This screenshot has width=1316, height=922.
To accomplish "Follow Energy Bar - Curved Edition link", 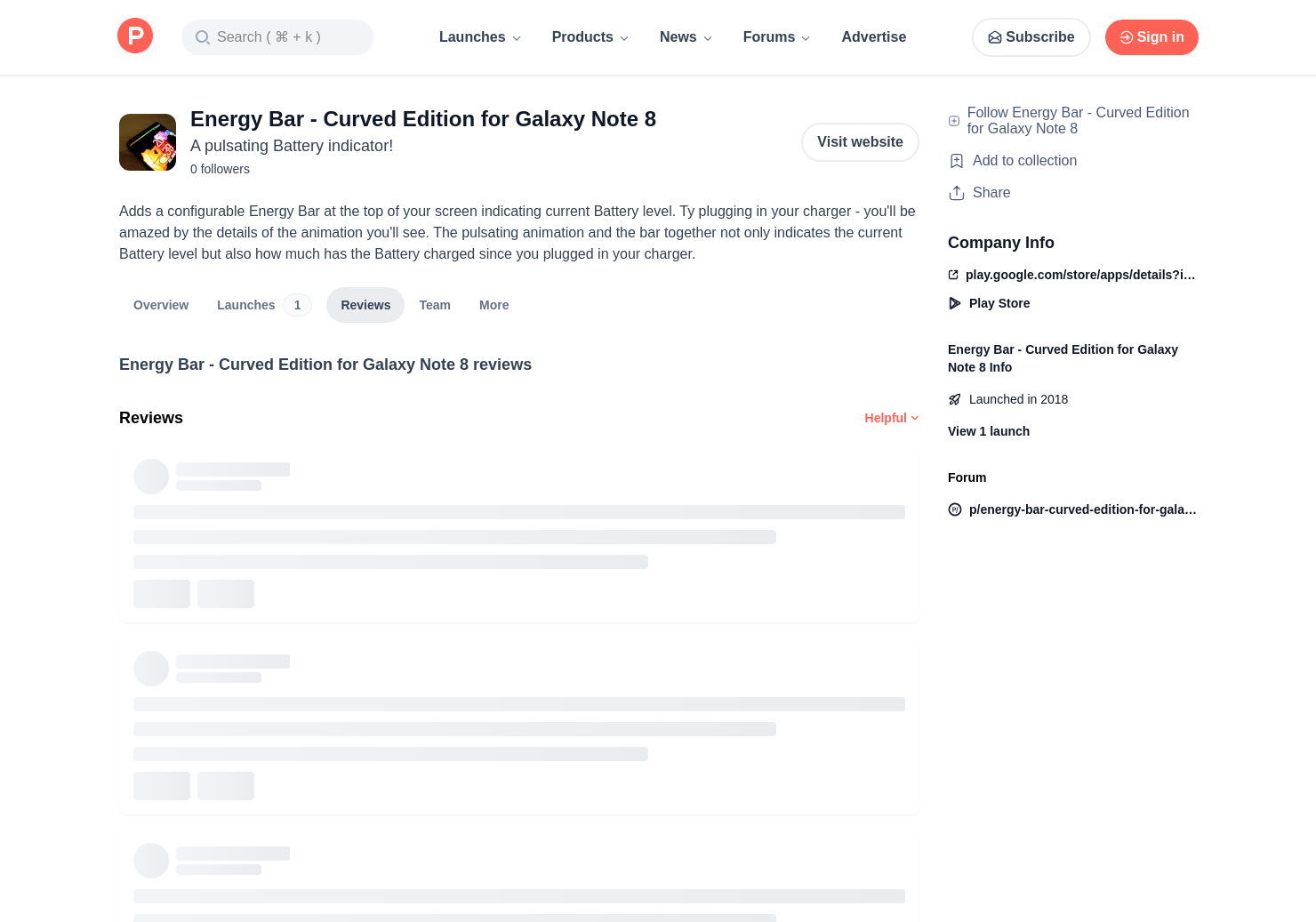I will pyautogui.click(x=1078, y=121).
